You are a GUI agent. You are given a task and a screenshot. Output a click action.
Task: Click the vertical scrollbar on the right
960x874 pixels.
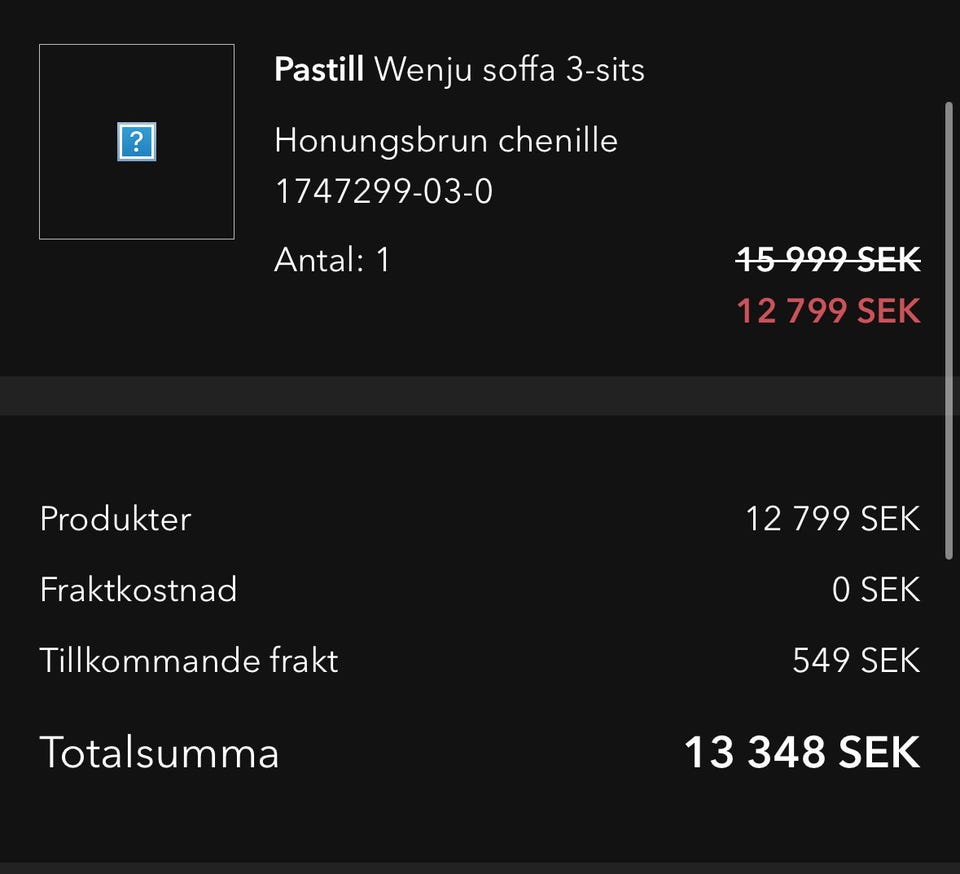pyautogui.click(x=949, y=330)
